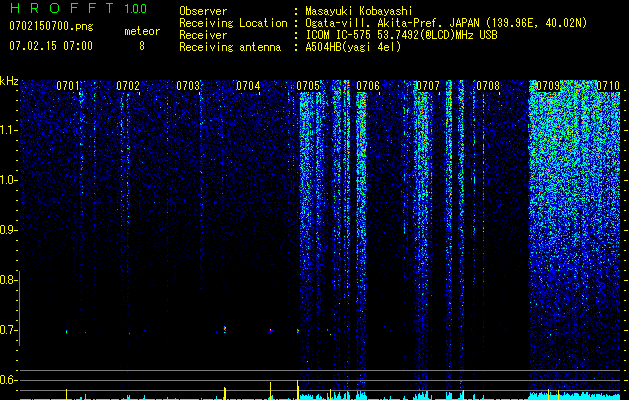Click the 0707 time marker
Screen dimensions: 629x400
tap(428, 86)
